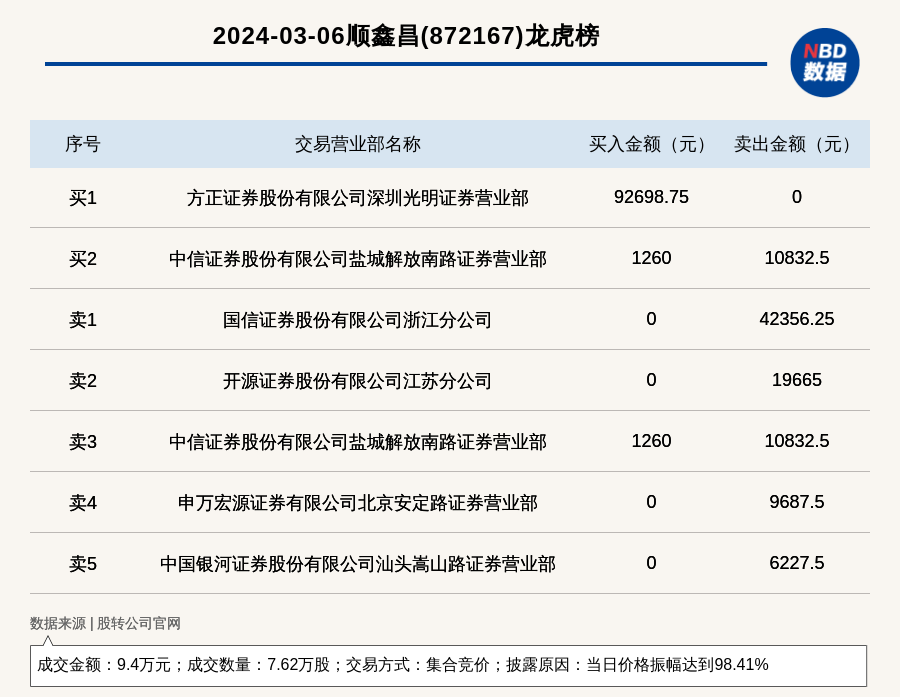The image size is (900, 697).
Task: Select sell amount 42356.25
Action: pyautogui.click(x=797, y=319)
